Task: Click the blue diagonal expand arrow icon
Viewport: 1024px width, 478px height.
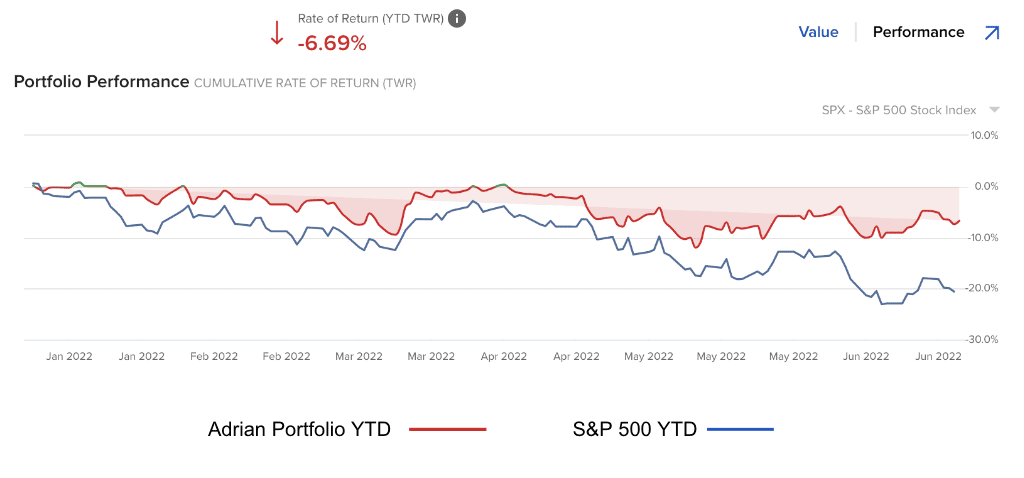Action: [x=991, y=32]
